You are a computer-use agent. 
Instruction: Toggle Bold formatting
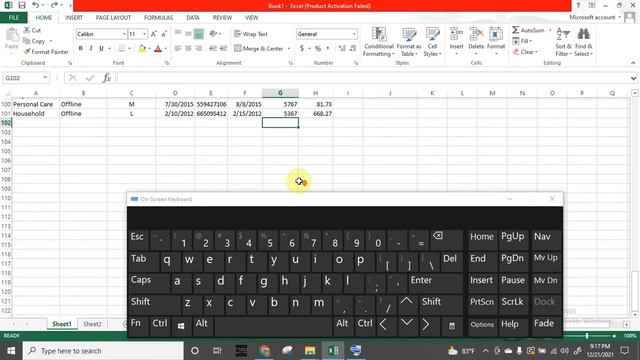coord(81,49)
